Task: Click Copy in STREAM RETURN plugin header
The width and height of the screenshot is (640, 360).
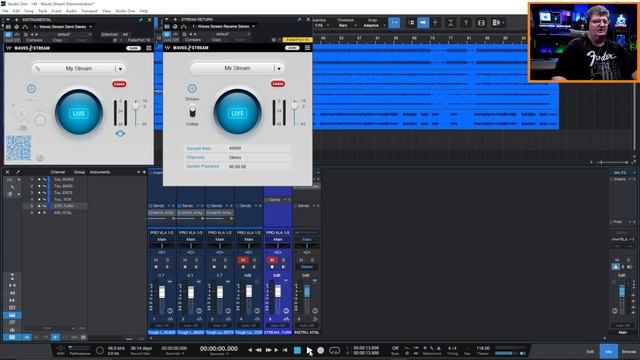Action: (x=216, y=40)
